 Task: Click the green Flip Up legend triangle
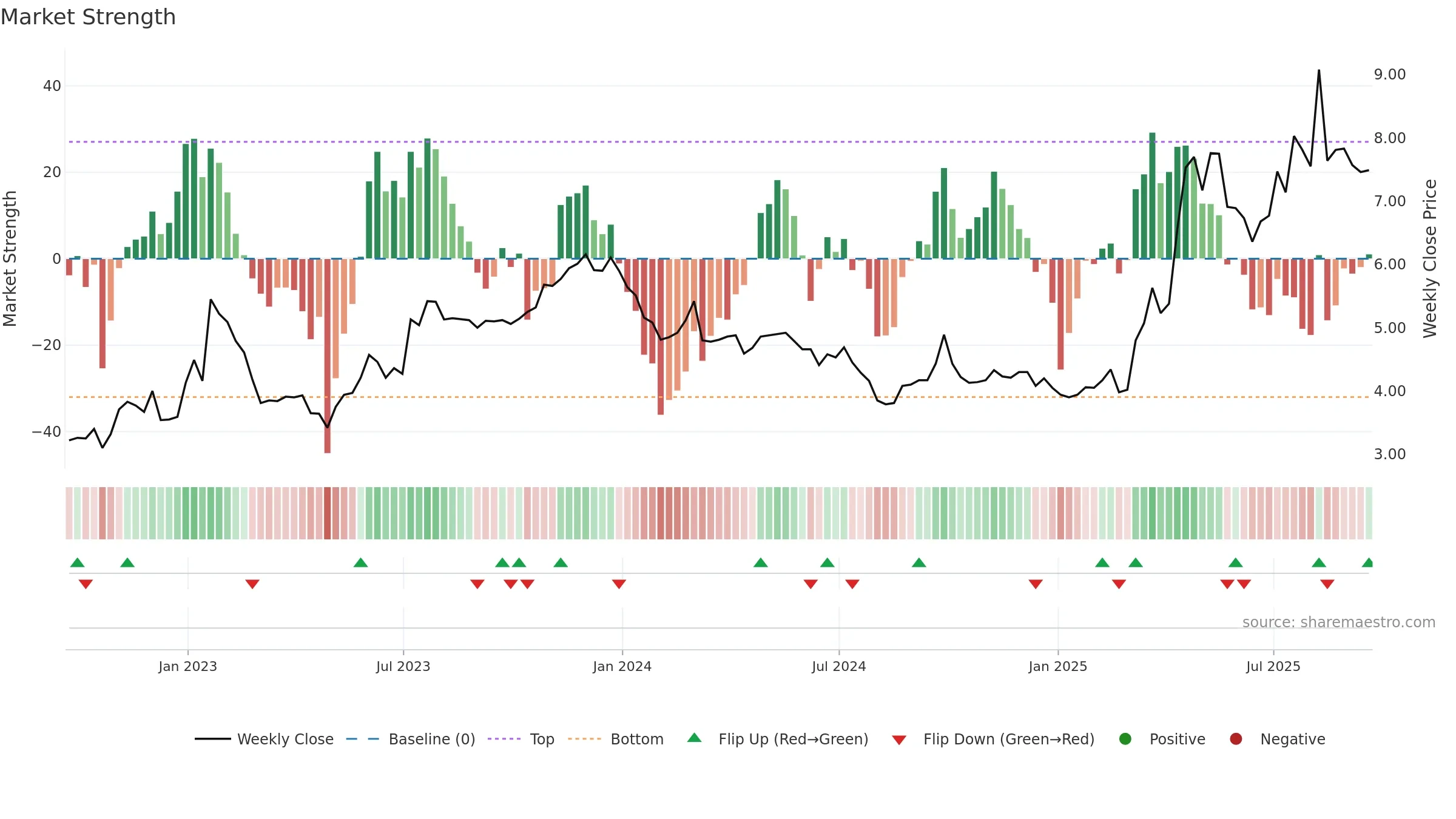coord(695,738)
